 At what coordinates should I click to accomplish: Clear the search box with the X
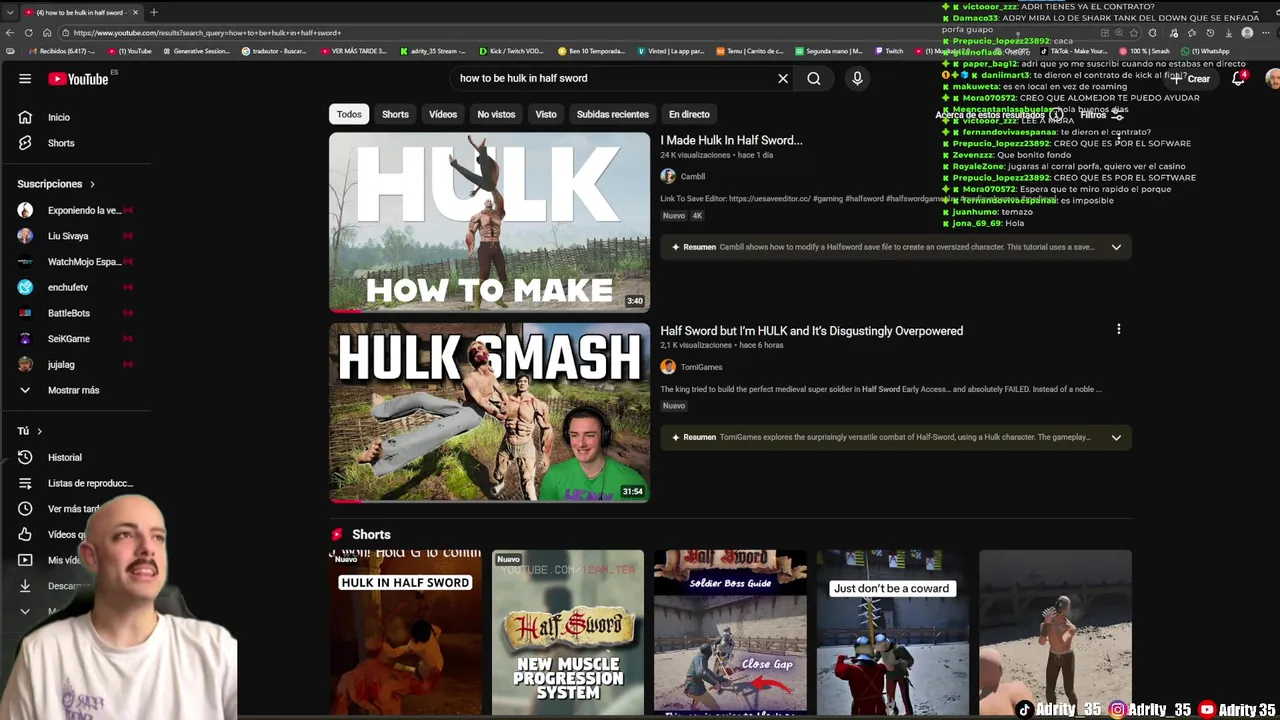pyautogui.click(x=783, y=78)
